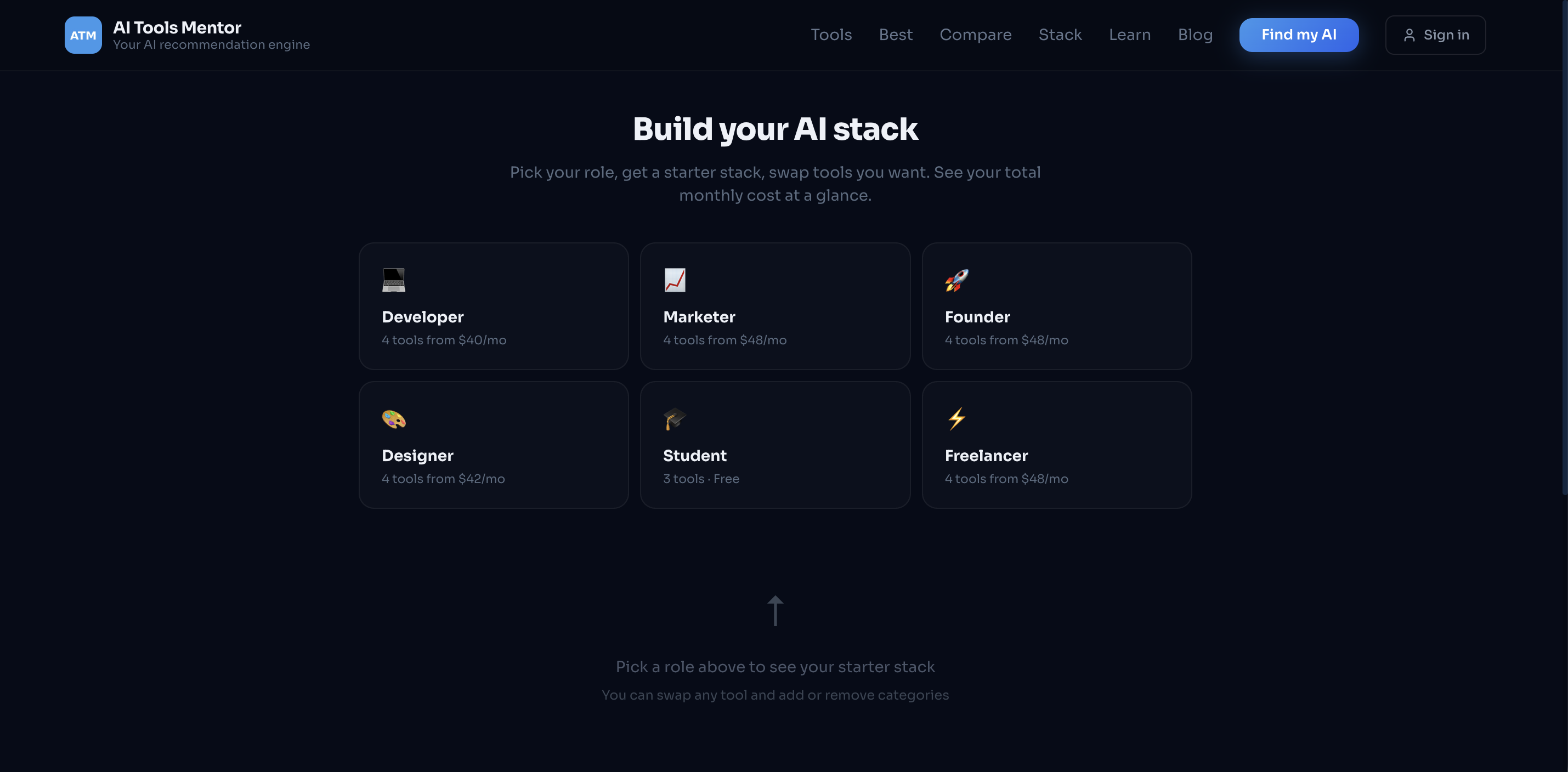Open the Best tools page
The width and height of the screenshot is (1568, 772).
pos(896,35)
